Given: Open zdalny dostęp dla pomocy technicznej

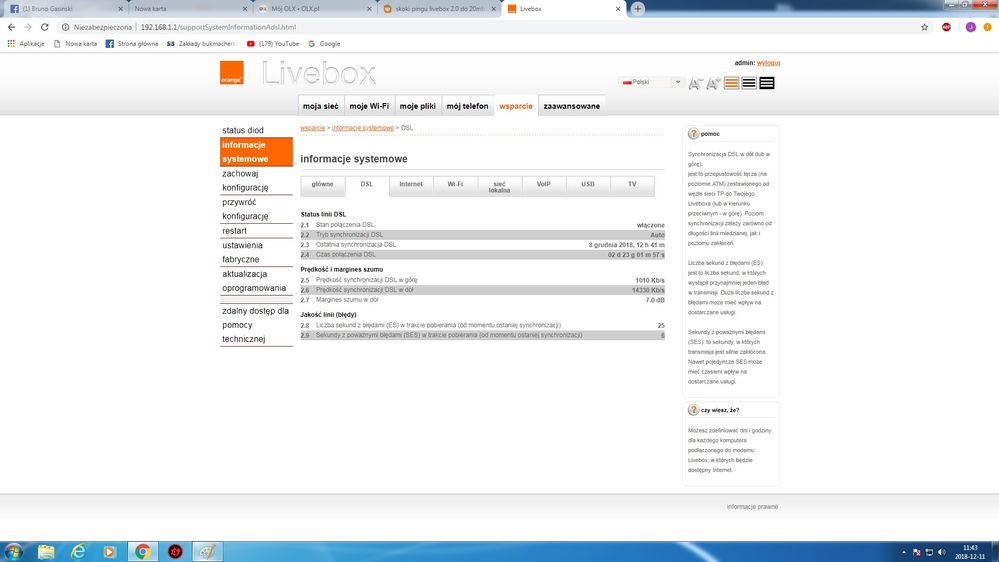Looking at the screenshot, I should click(x=256, y=325).
